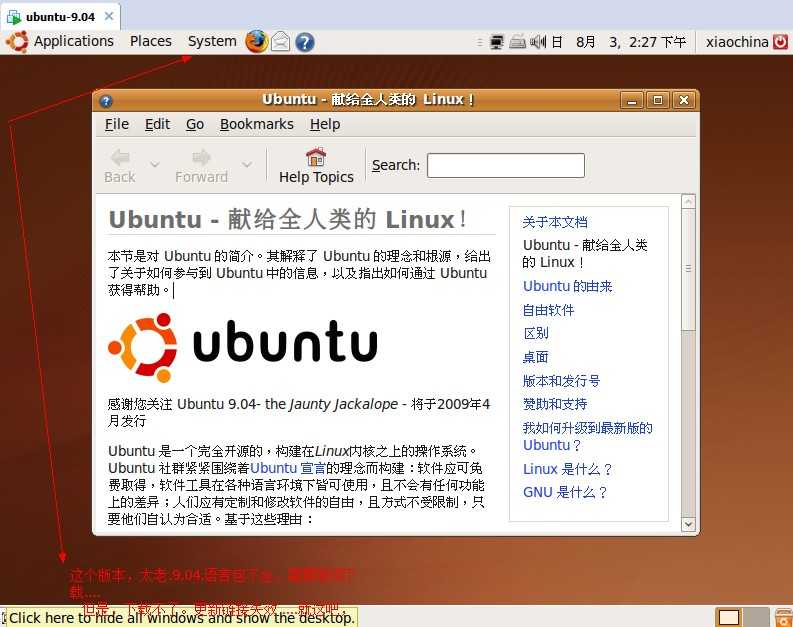The height and width of the screenshot is (627, 793).
Task: Click the vertical scrollbar thumb
Action: click(688, 270)
